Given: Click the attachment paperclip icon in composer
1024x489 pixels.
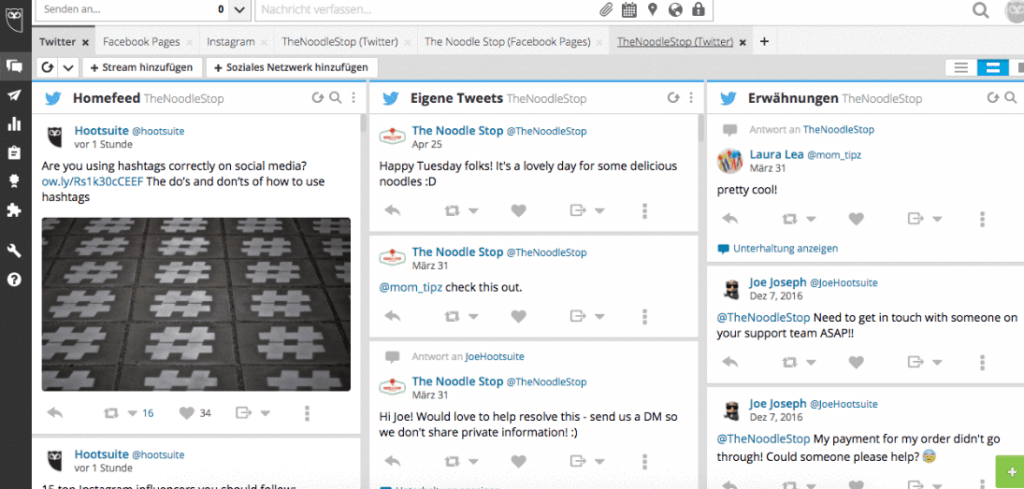Looking at the screenshot, I should point(607,10).
